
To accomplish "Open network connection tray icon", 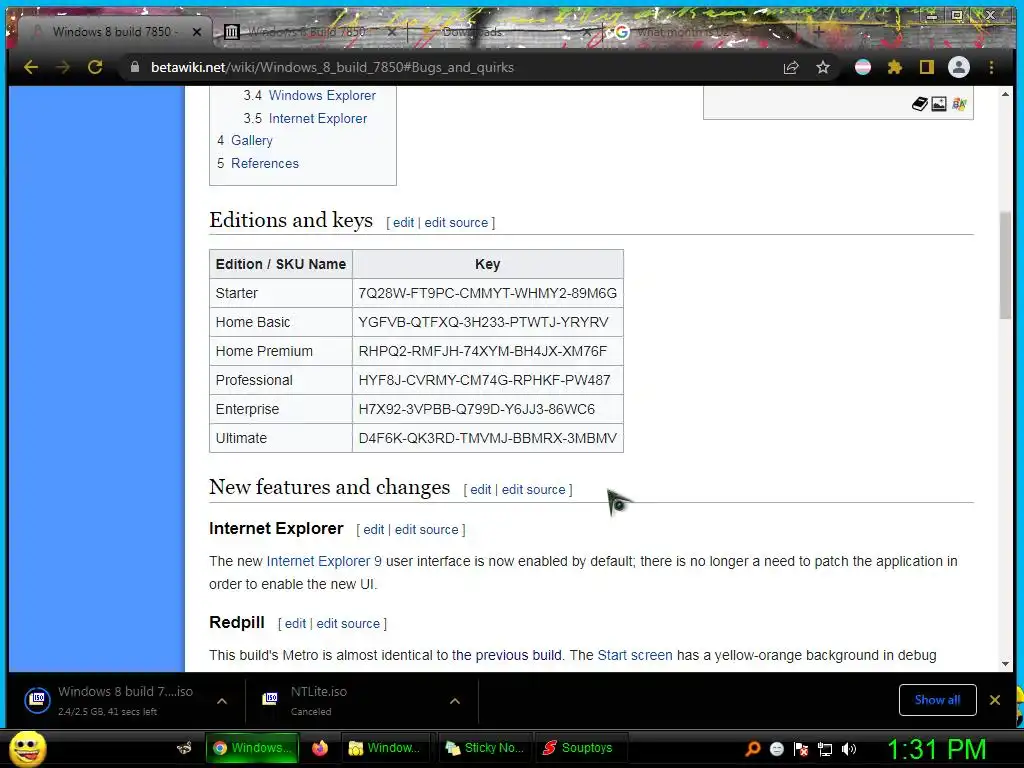I will tap(825, 749).
